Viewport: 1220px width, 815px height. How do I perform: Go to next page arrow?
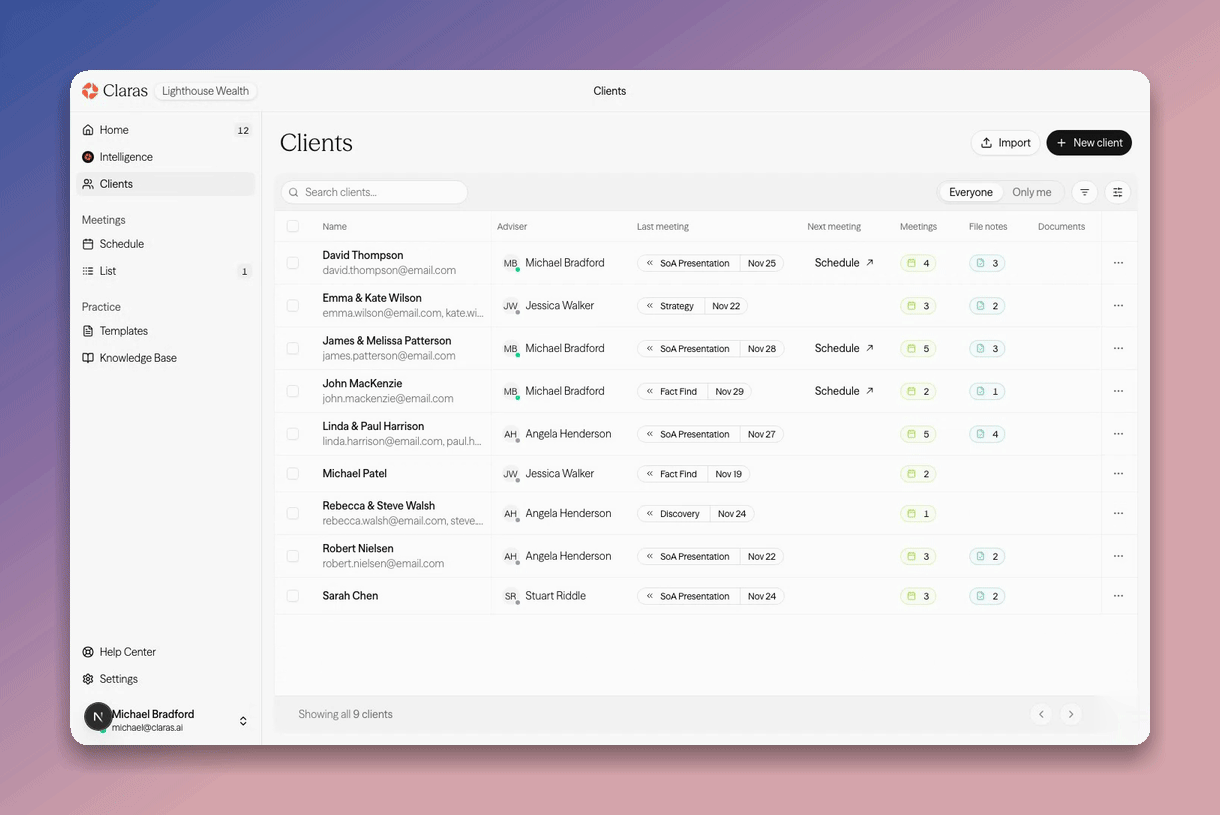pyautogui.click(x=1071, y=714)
